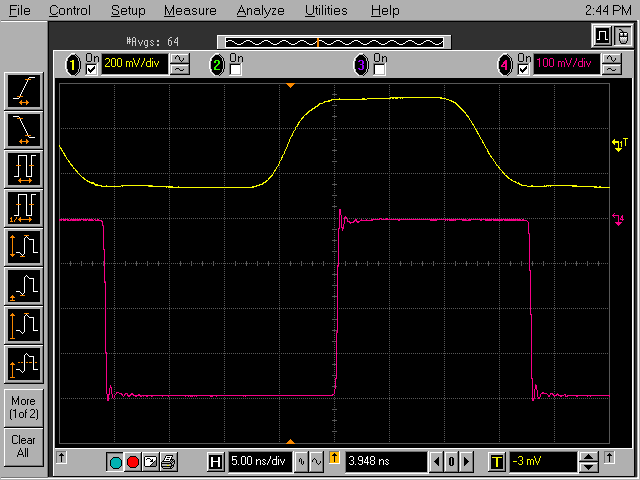Decrease channel 4 vertical scale fine step
The height and width of the screenshot is (480, 640).
tap(611, 70)
